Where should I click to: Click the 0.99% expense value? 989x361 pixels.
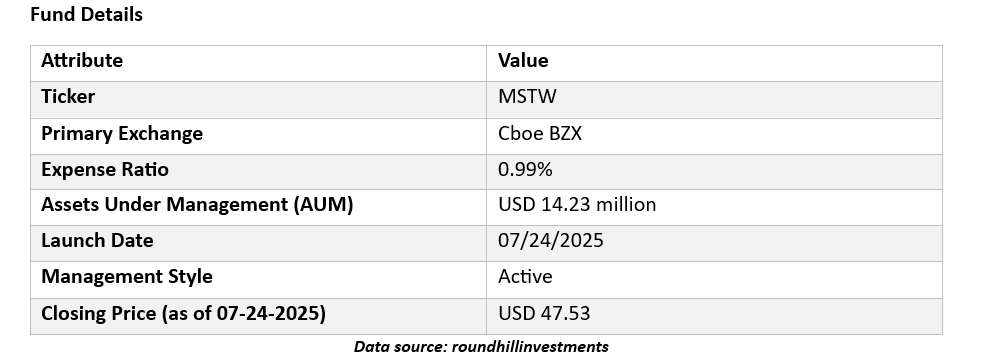click(525, 169)
